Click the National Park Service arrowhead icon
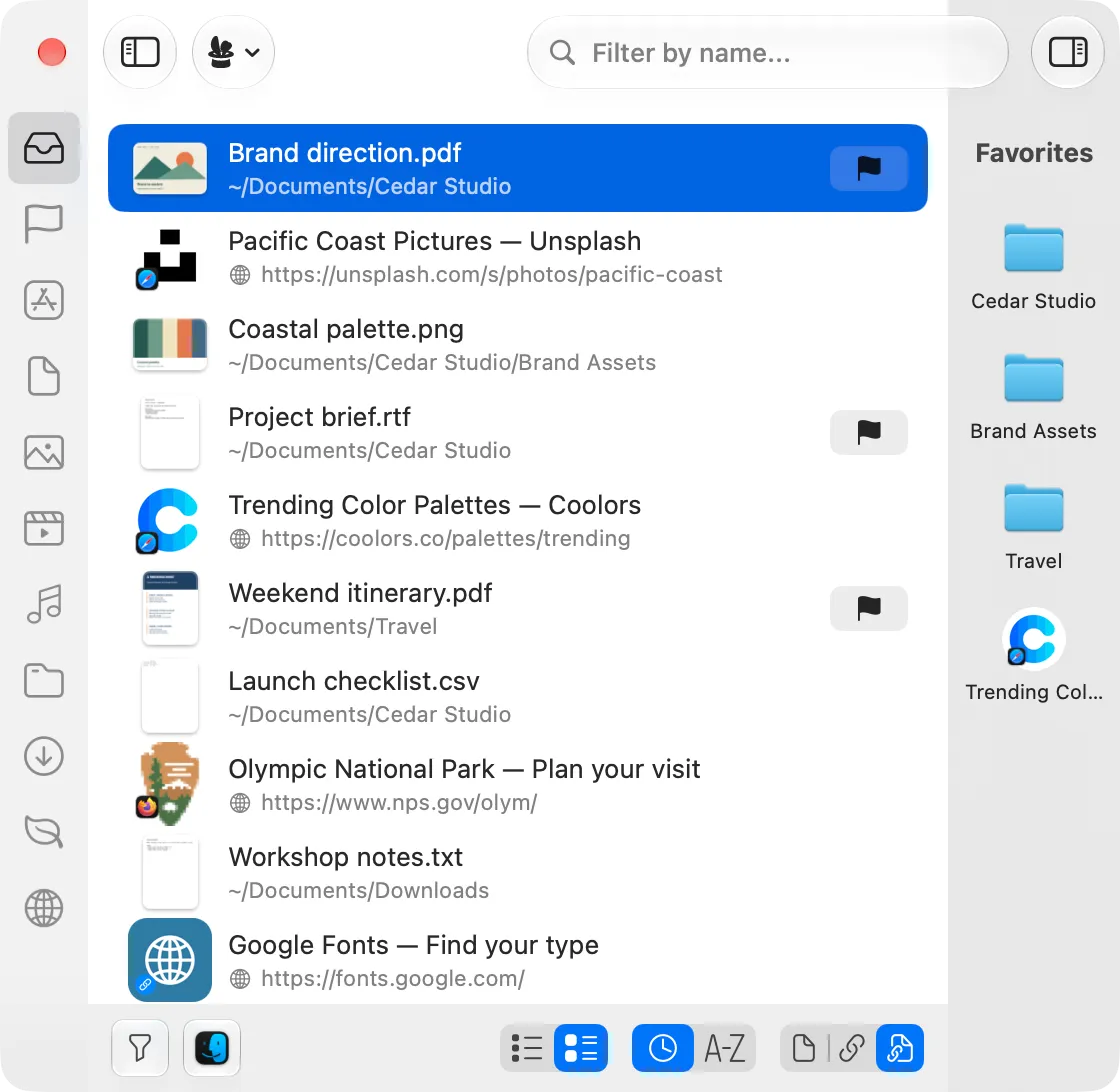 tap(169, 784)
